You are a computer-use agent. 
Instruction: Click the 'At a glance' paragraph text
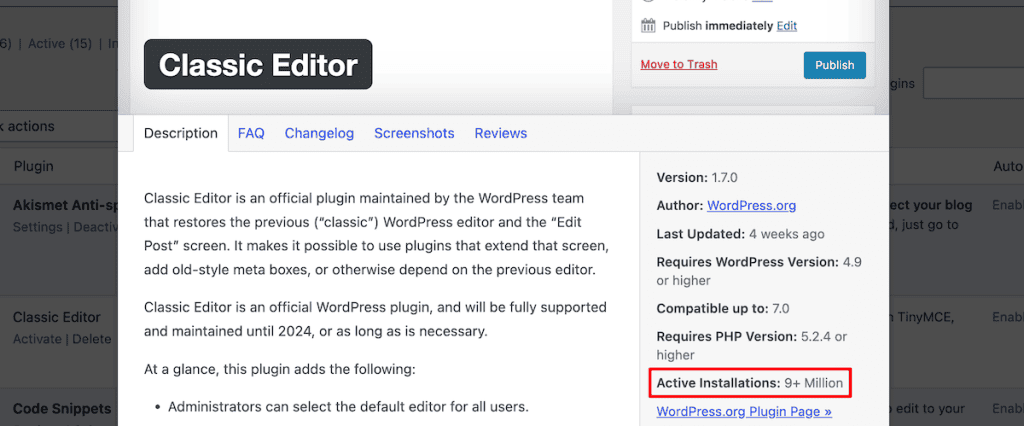pyautogui.click(x=280, y=369)
